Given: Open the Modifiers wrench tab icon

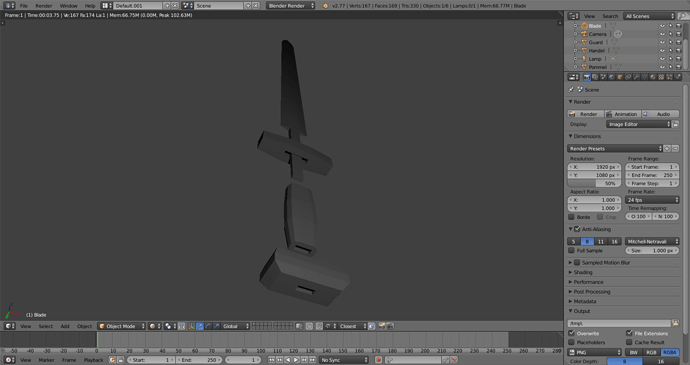Looking at the screenshot, I should [x=636, y=77].
